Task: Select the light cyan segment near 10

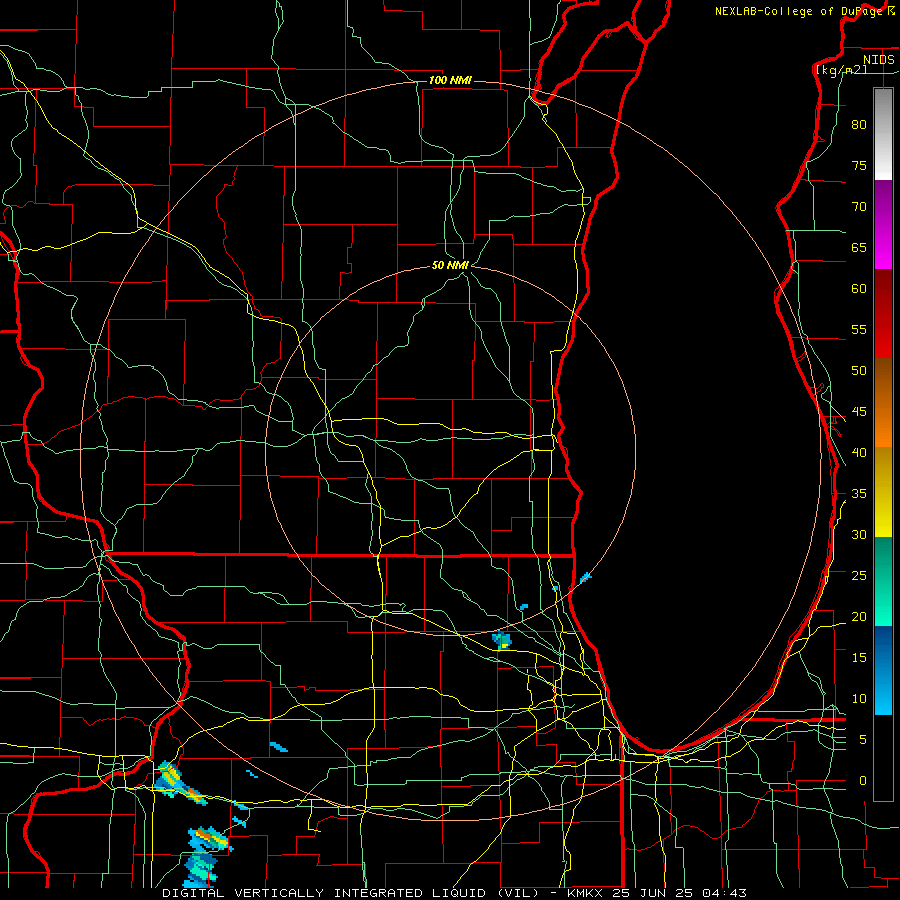Action: 883,700
